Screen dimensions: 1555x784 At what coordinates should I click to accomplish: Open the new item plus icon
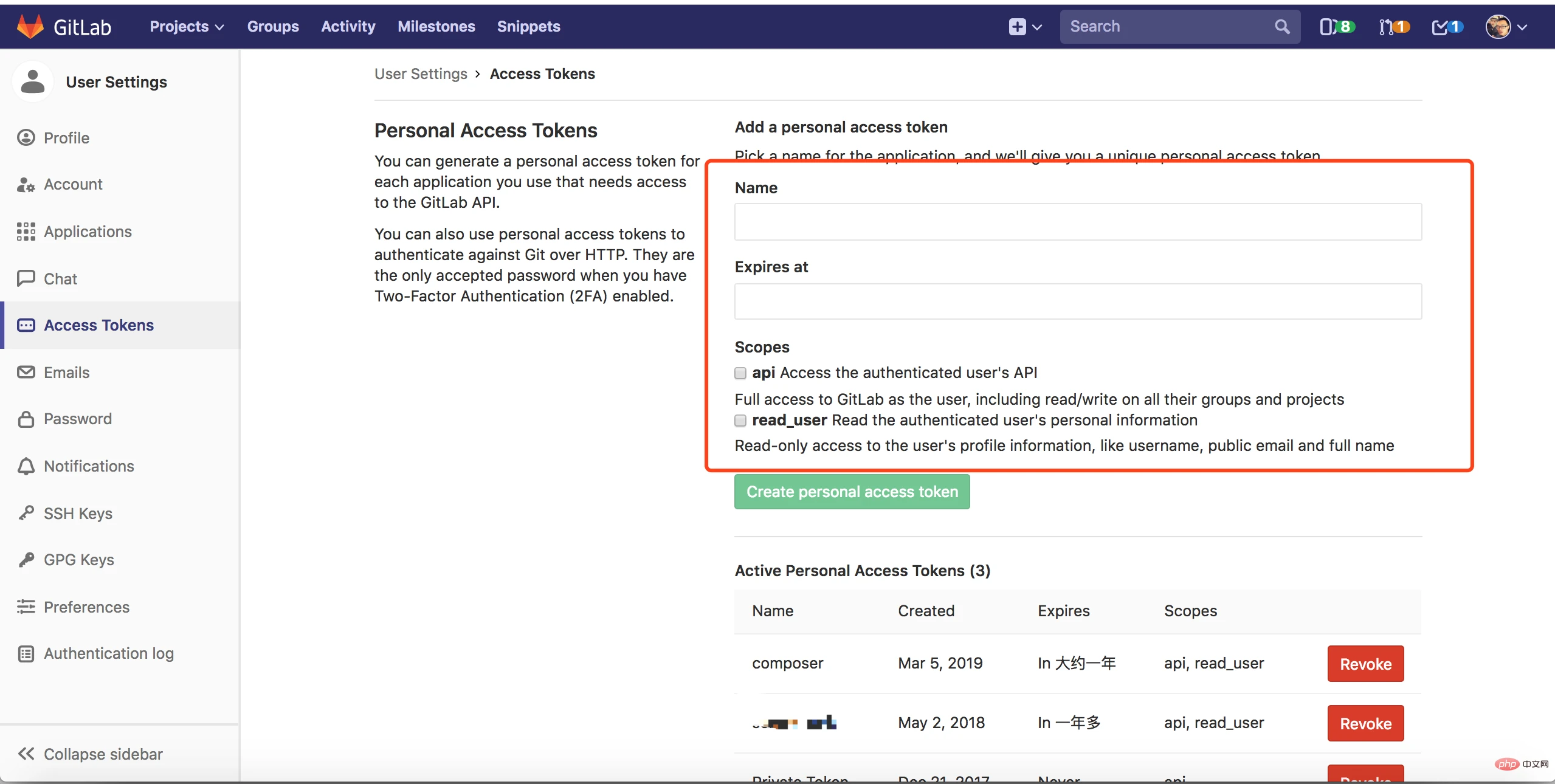tap(1017, 27)
